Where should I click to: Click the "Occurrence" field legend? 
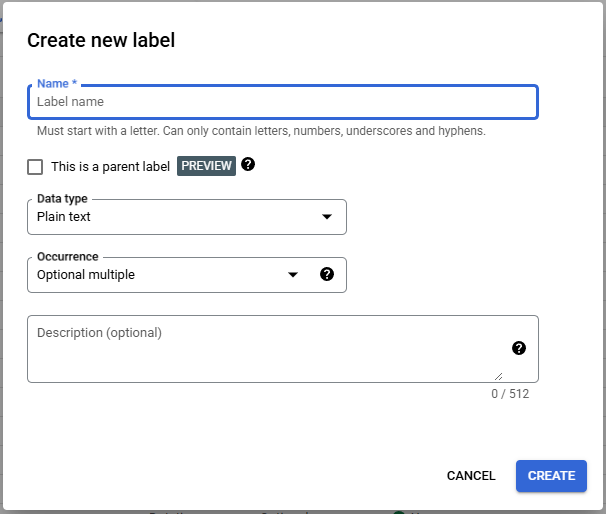67,257
